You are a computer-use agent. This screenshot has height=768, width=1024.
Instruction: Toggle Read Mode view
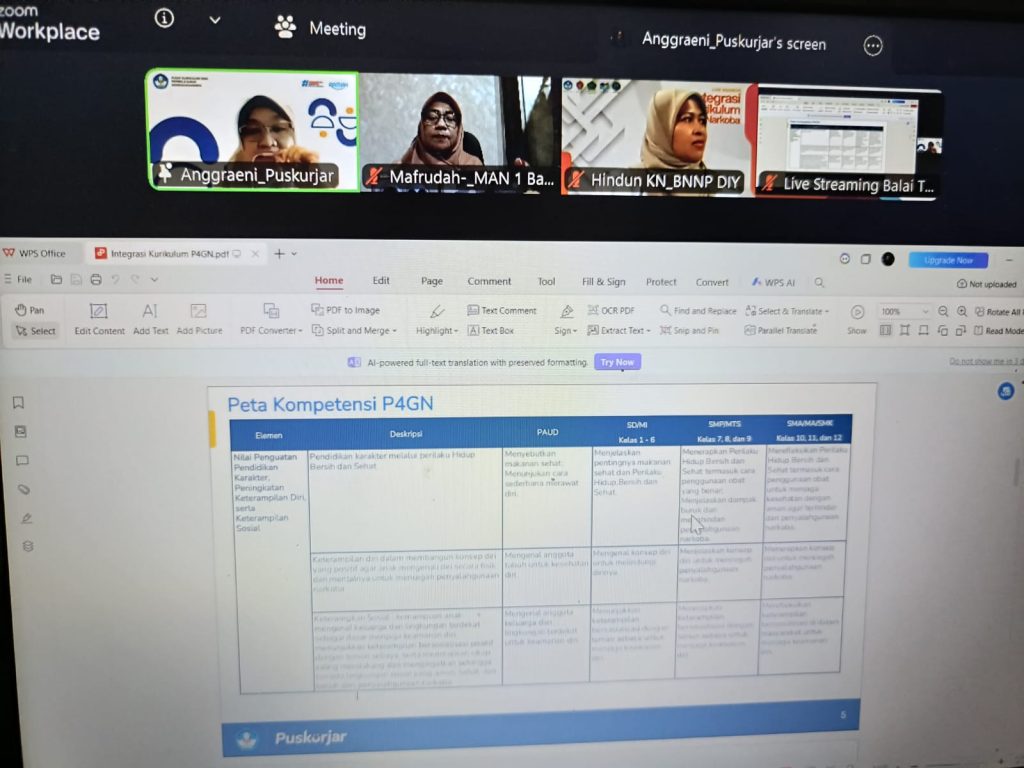point(998,331)
